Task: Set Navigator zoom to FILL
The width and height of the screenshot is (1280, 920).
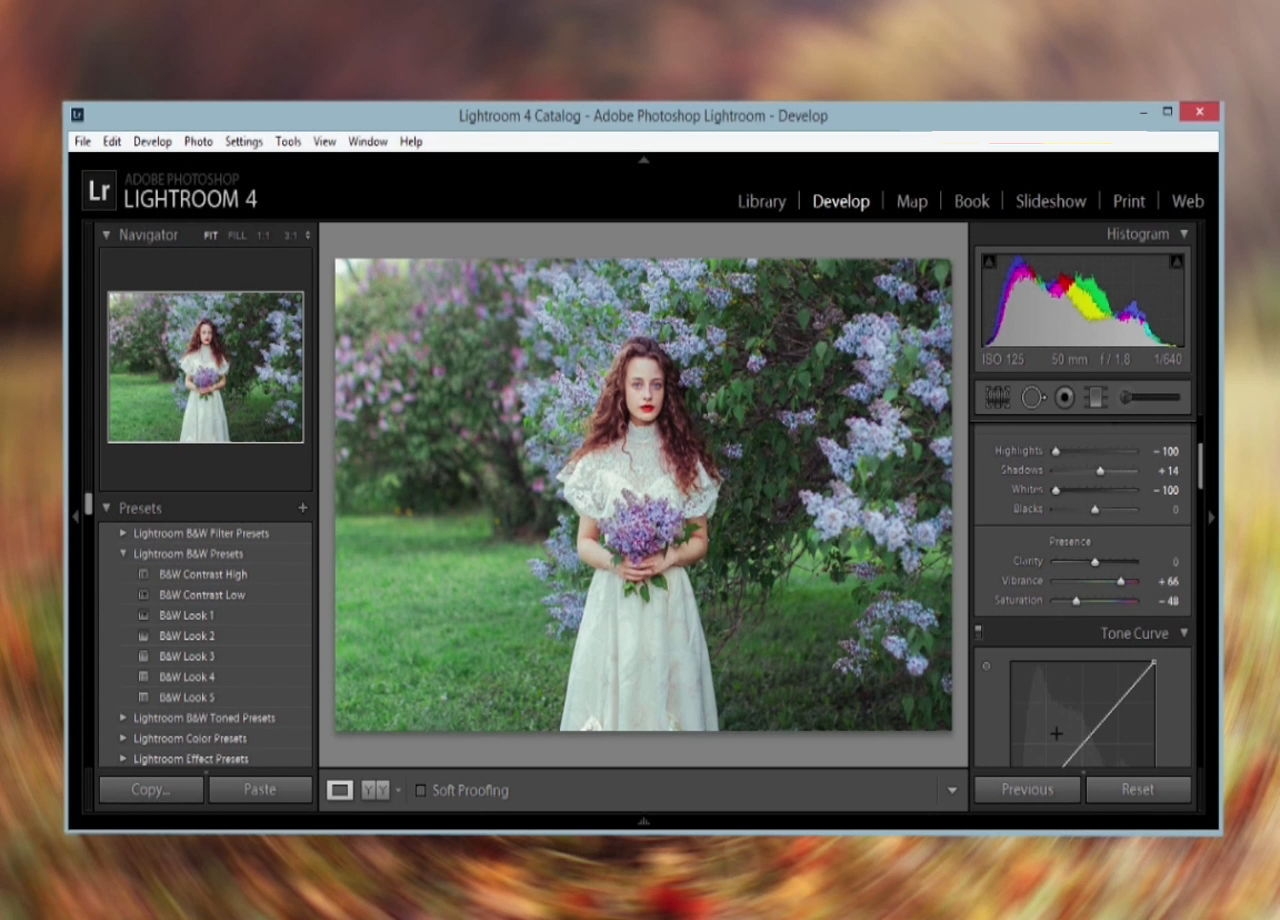Action: coord(237,236)
